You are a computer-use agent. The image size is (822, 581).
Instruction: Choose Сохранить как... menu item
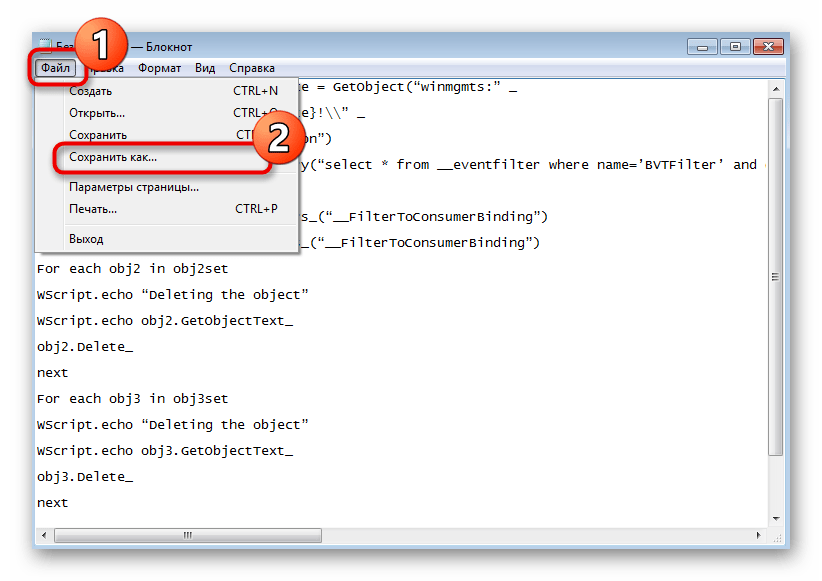point(113,158)
